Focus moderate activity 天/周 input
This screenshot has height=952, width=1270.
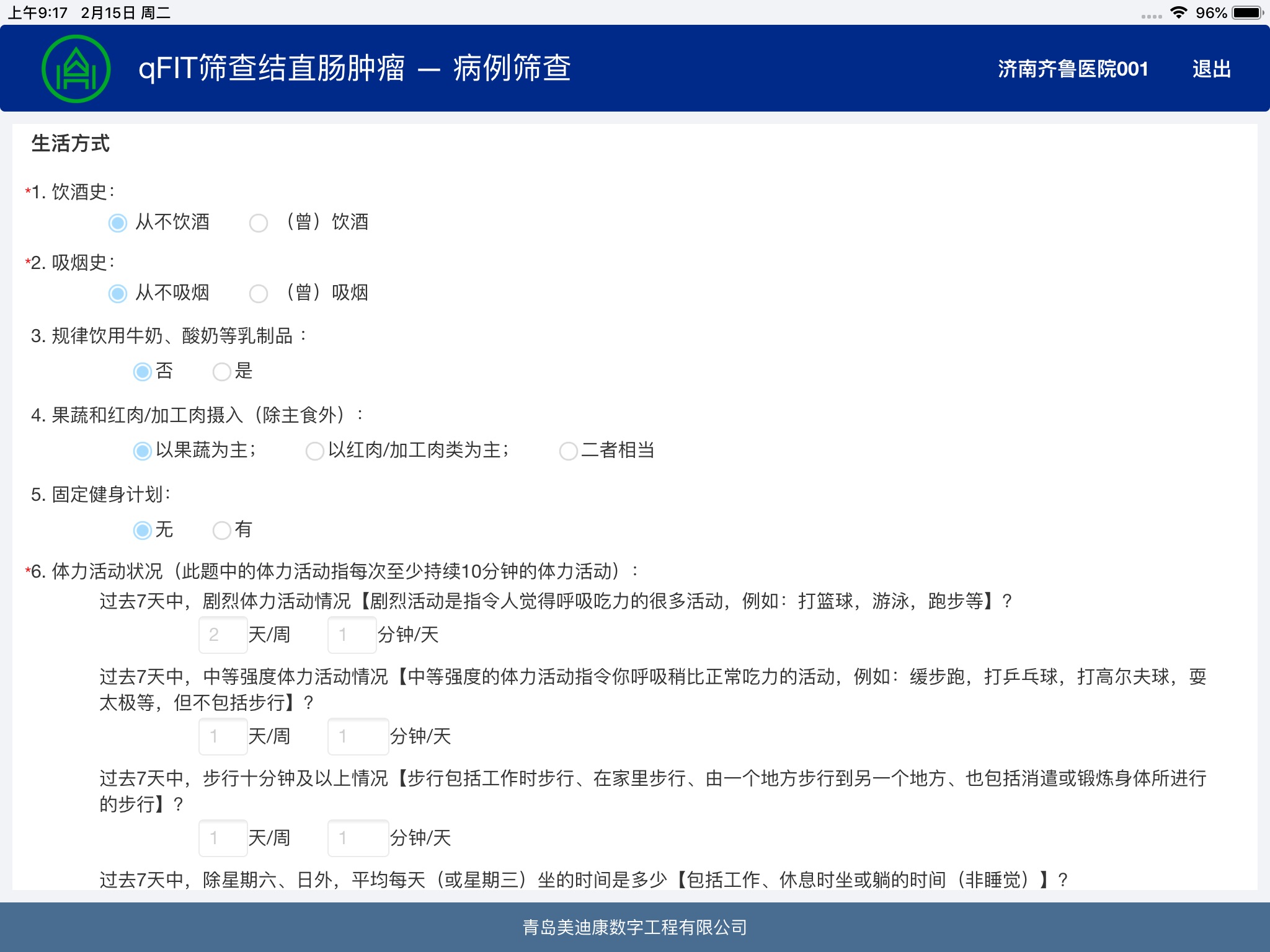pos(223,736)
